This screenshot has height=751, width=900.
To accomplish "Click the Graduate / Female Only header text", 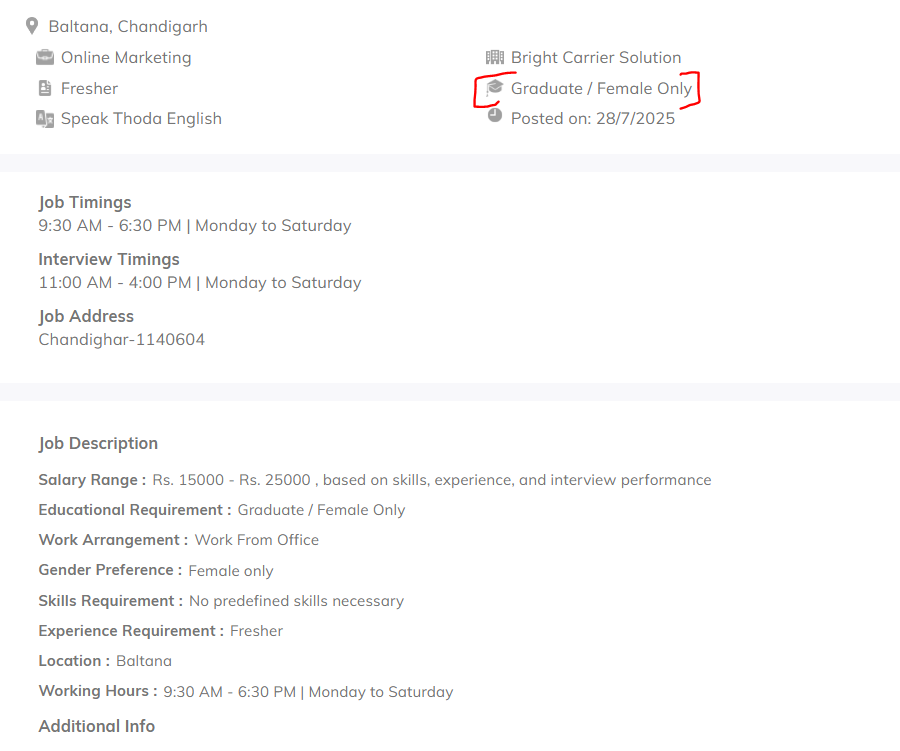I will (x=602, y=88).
